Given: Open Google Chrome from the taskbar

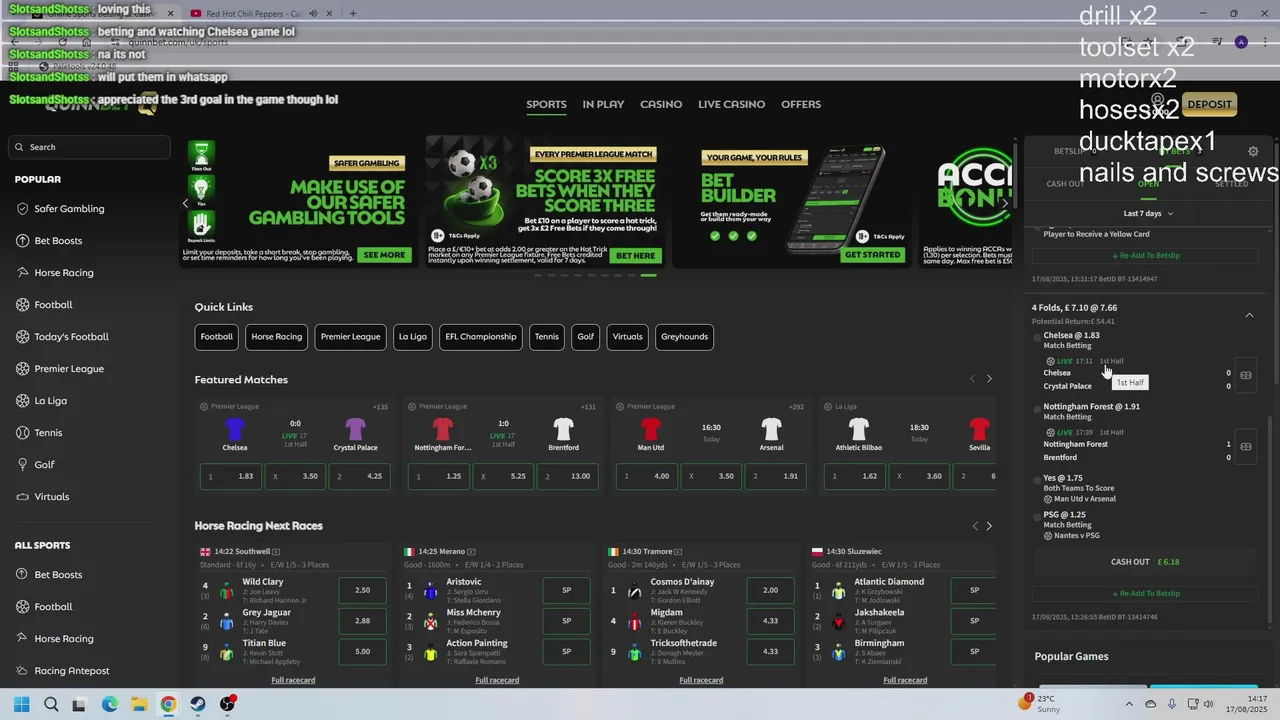Looking at the screenshot, I should (168, 704).
